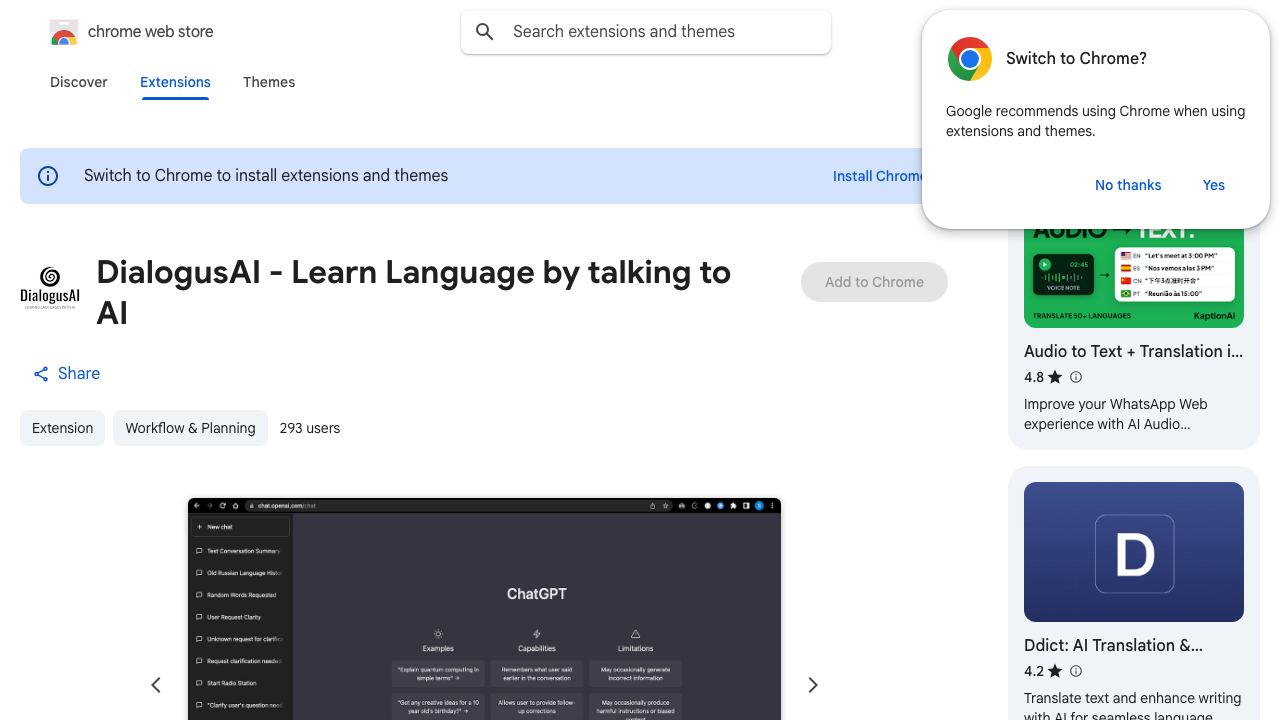Viewport: 1280px width, 720px height.
Task: Click Improve your WhatsApp Web description
Action: pos(1116,414)
